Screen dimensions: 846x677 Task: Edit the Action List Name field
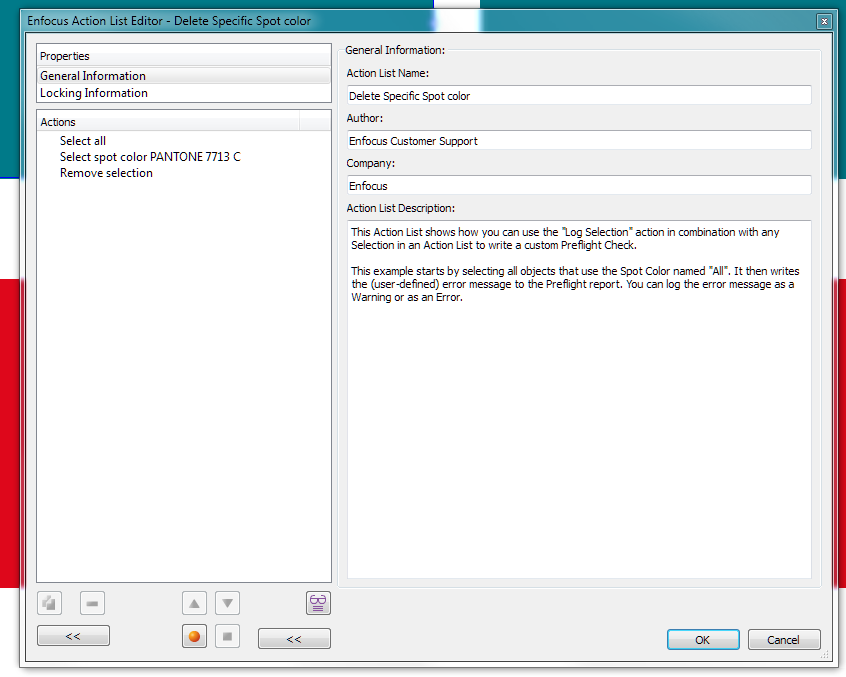(579, 95)
